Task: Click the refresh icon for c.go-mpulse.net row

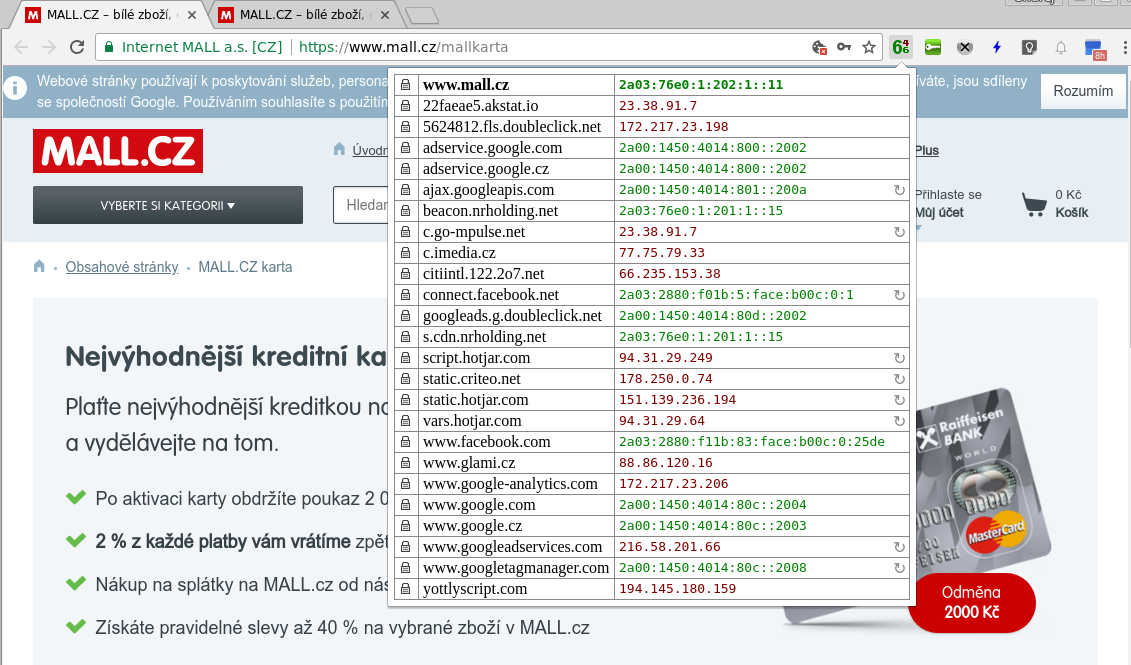Action: pos(899,232)
